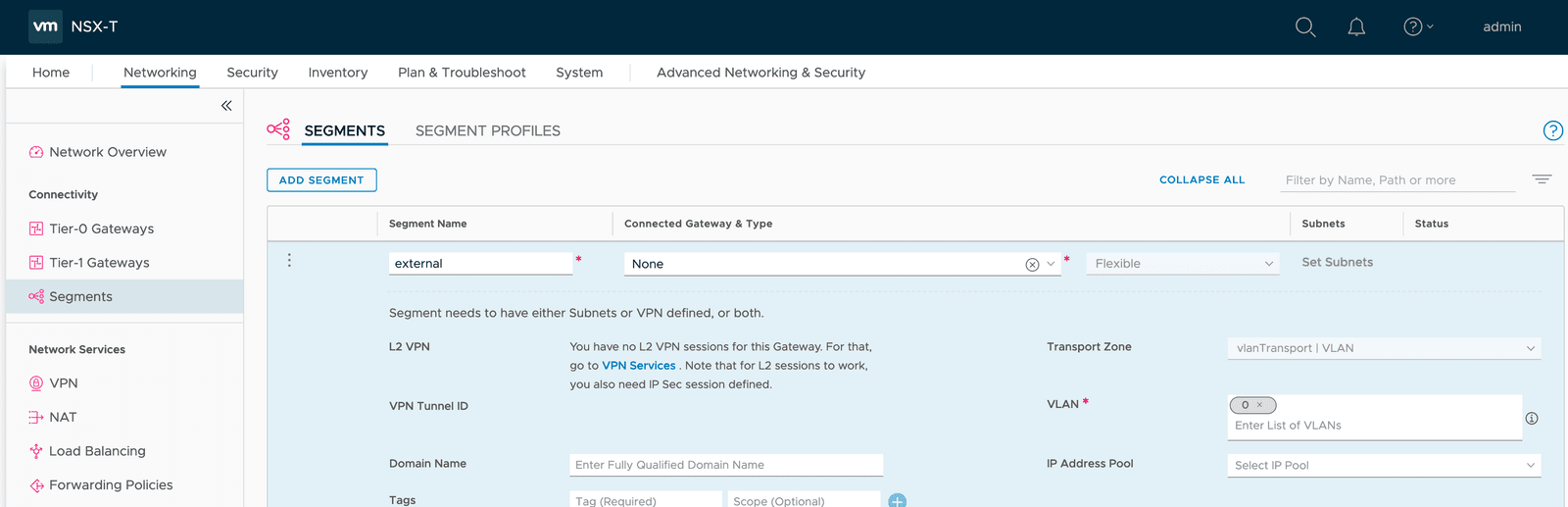Select Segments in the sidebar
Image resolution: width=1568 pixels, height=507 pixels.
point(80,296)
